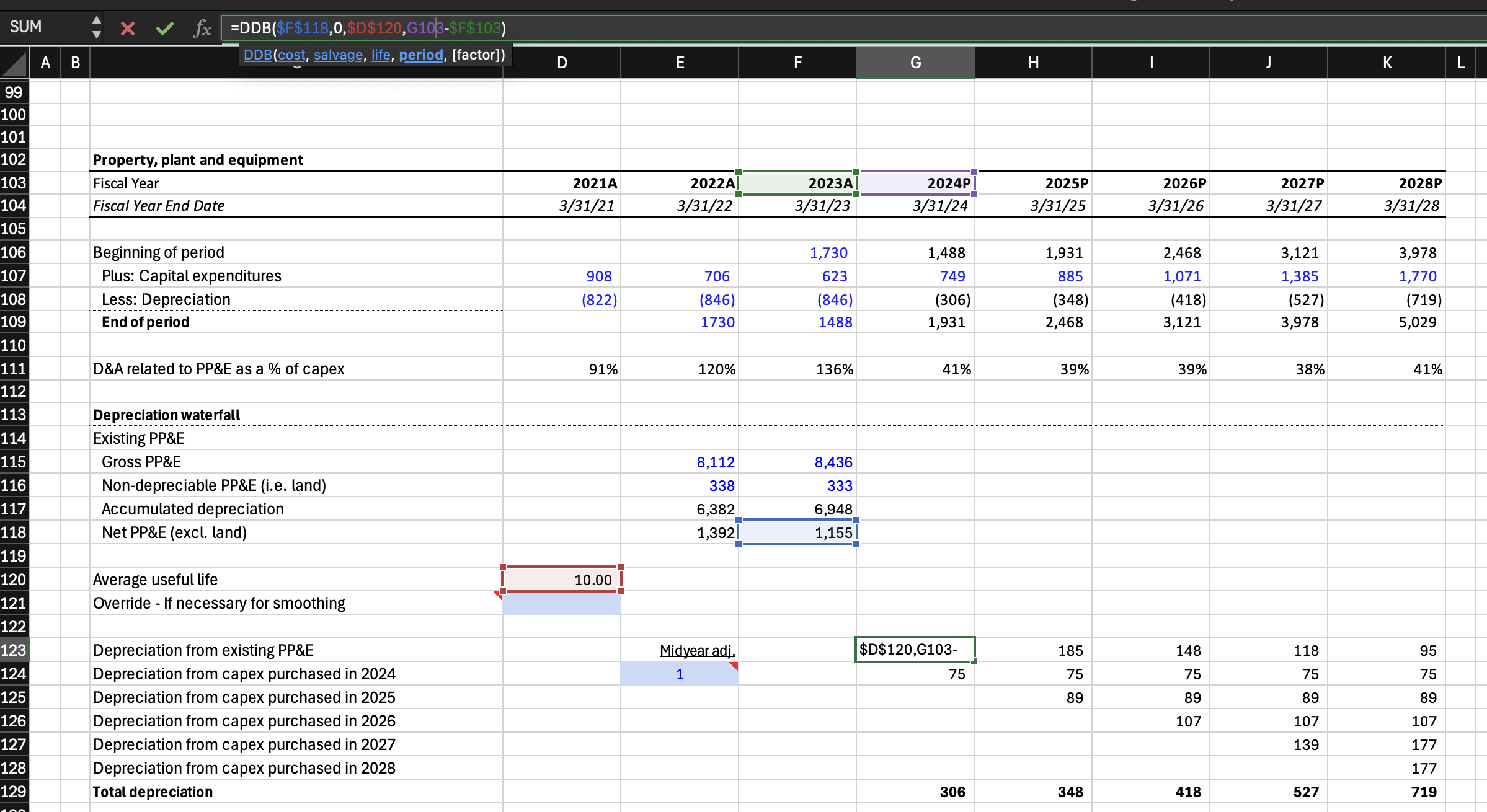The image size is (1487, 812).
Task: Select the life argument in the tooltip
Action: point(381,55)
